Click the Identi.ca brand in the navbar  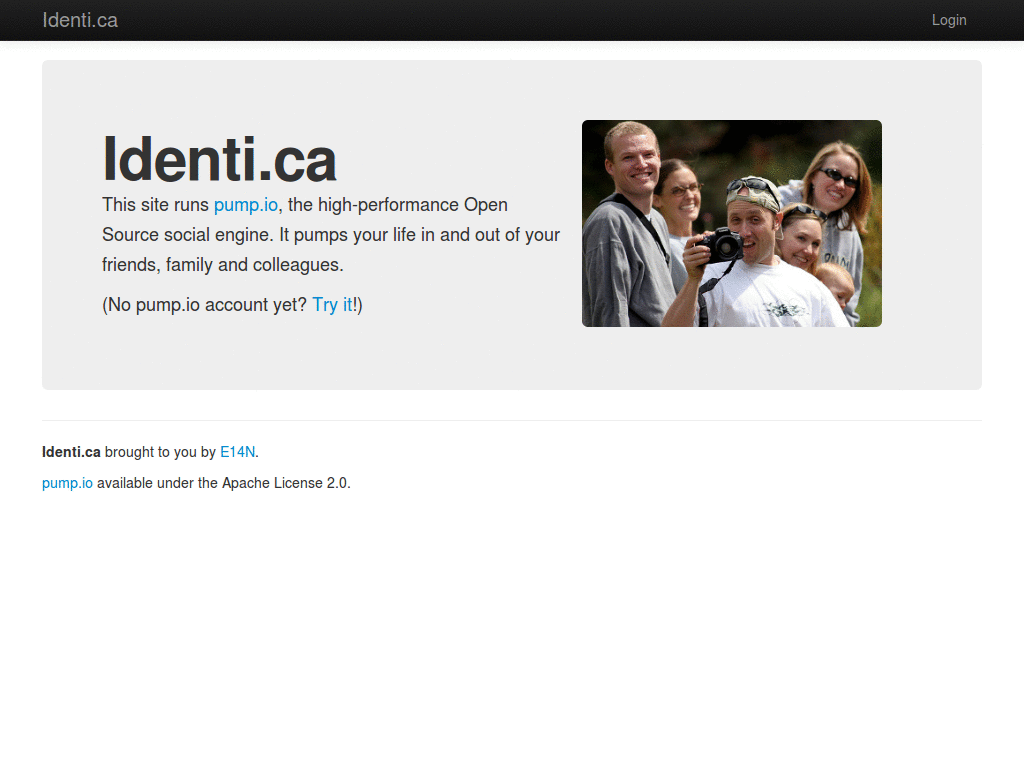click(80, 20)
